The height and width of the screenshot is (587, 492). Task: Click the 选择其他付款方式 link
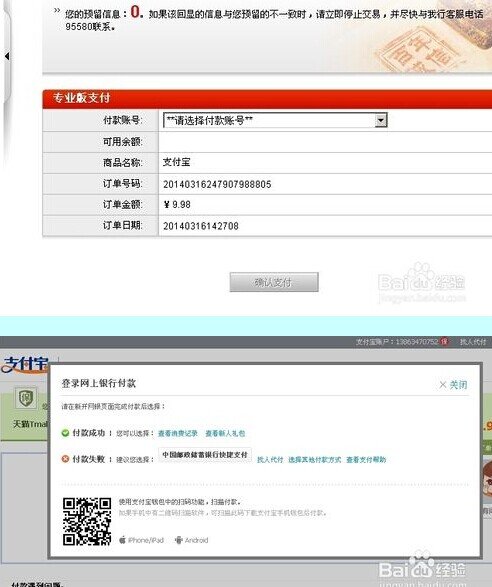[315, 459]
